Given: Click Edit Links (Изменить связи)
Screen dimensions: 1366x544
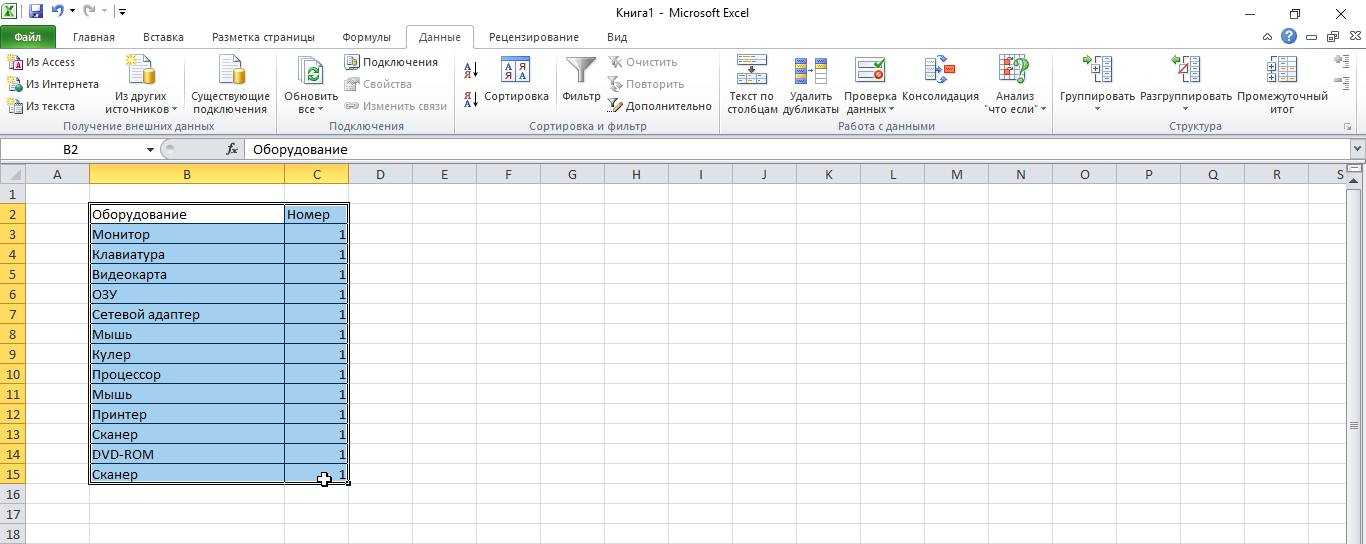Looking at the screenshot, I should 396,106.
